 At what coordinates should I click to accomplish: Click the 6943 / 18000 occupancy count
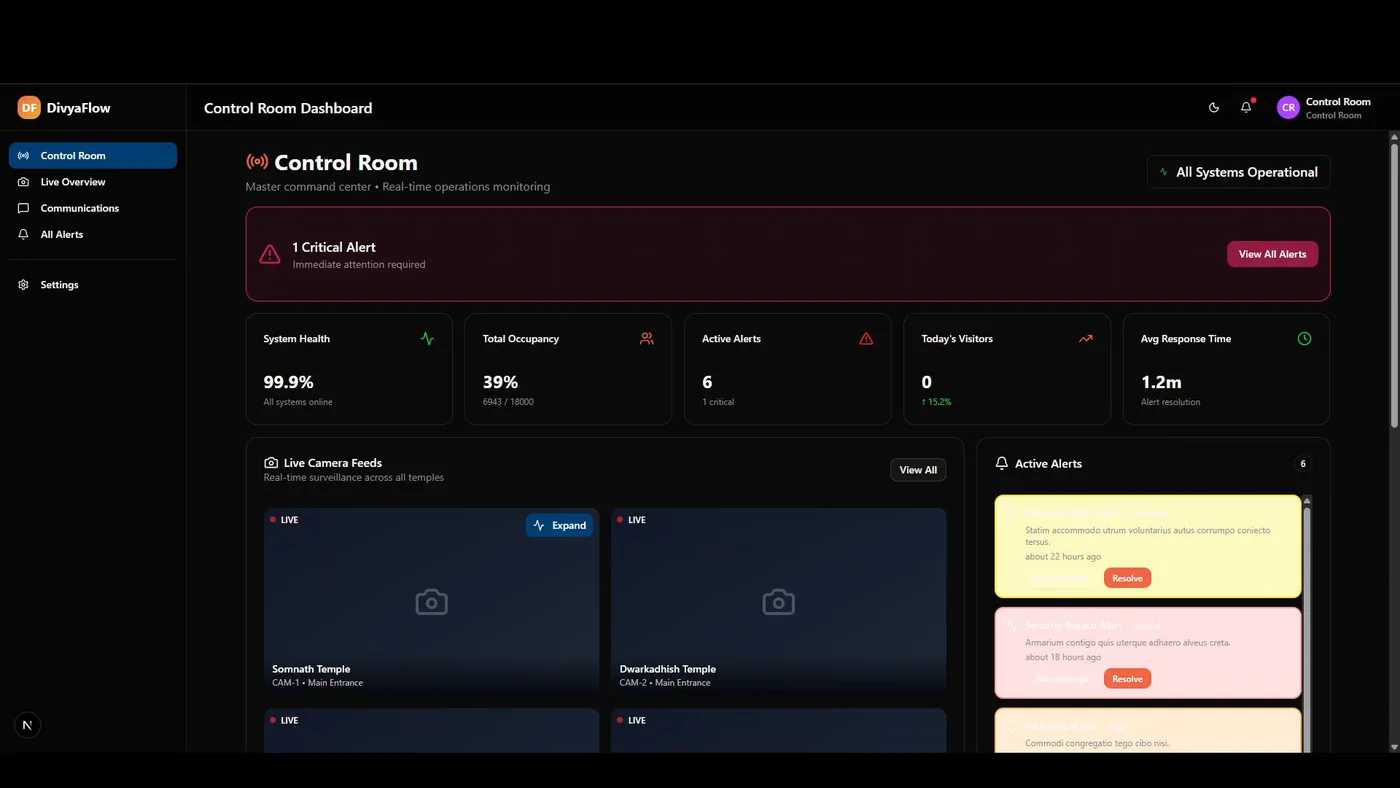(x=508, y=402)
